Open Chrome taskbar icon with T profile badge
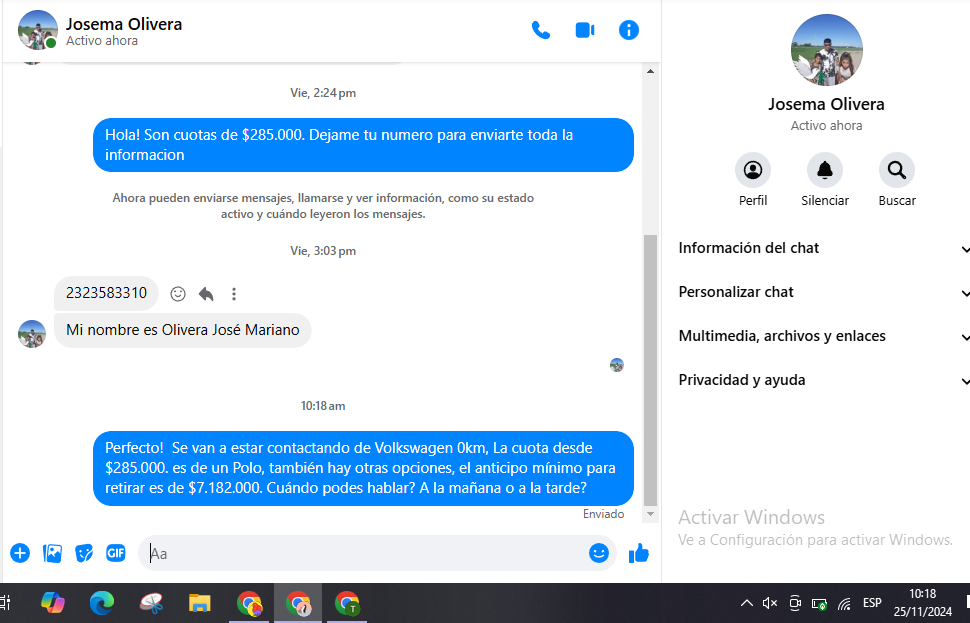 tap(347, 603)
